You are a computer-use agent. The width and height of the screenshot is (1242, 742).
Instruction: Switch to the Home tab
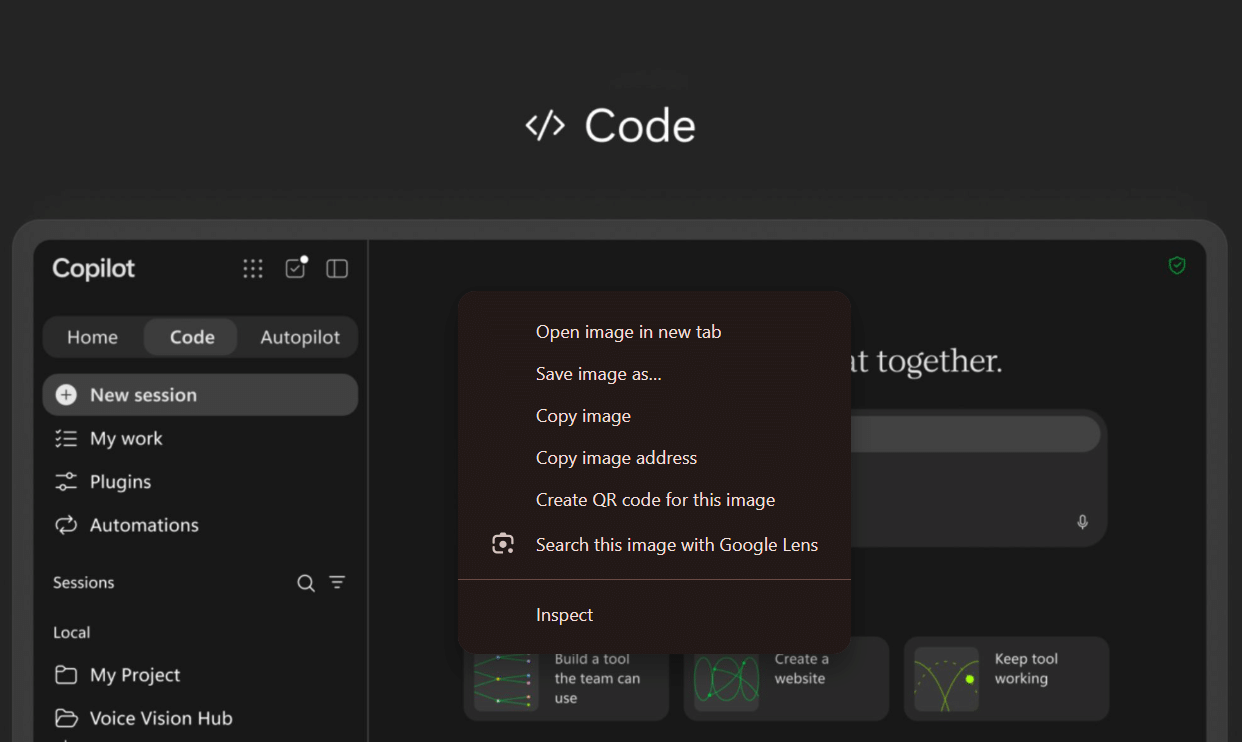[92, 337]
